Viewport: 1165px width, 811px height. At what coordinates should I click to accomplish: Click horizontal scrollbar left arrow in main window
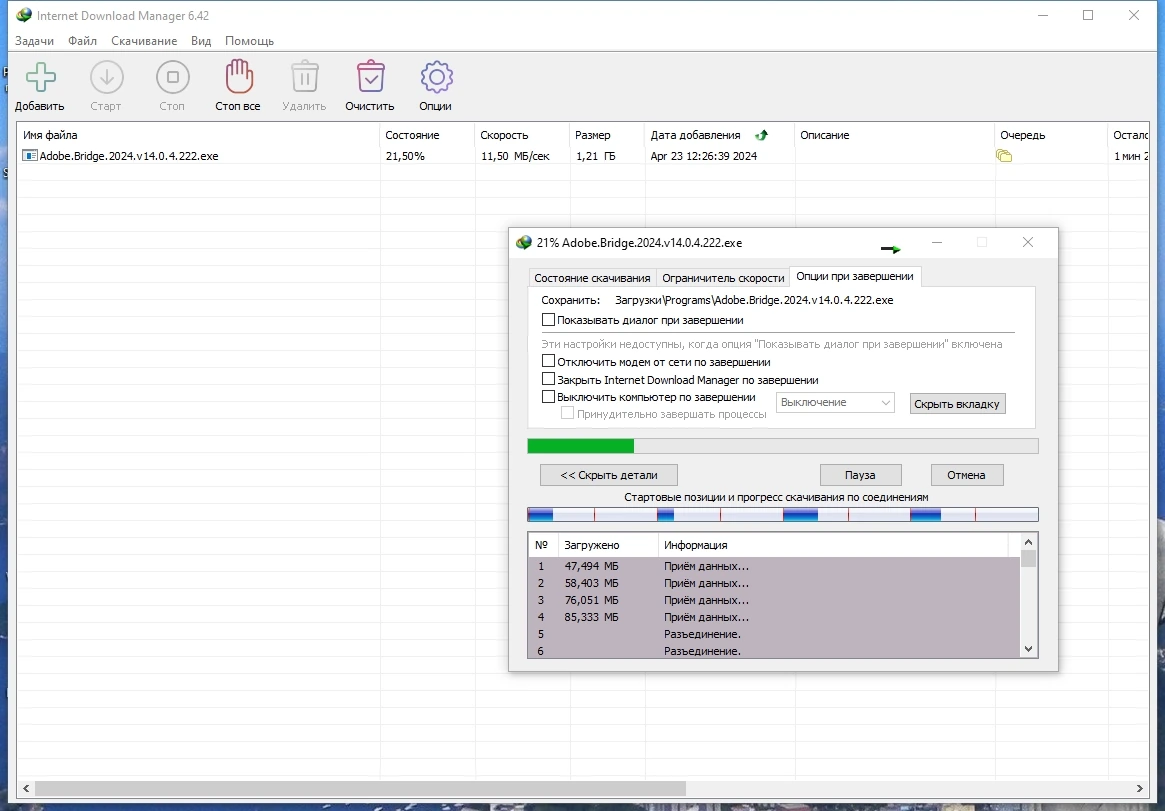click(27, 788)
